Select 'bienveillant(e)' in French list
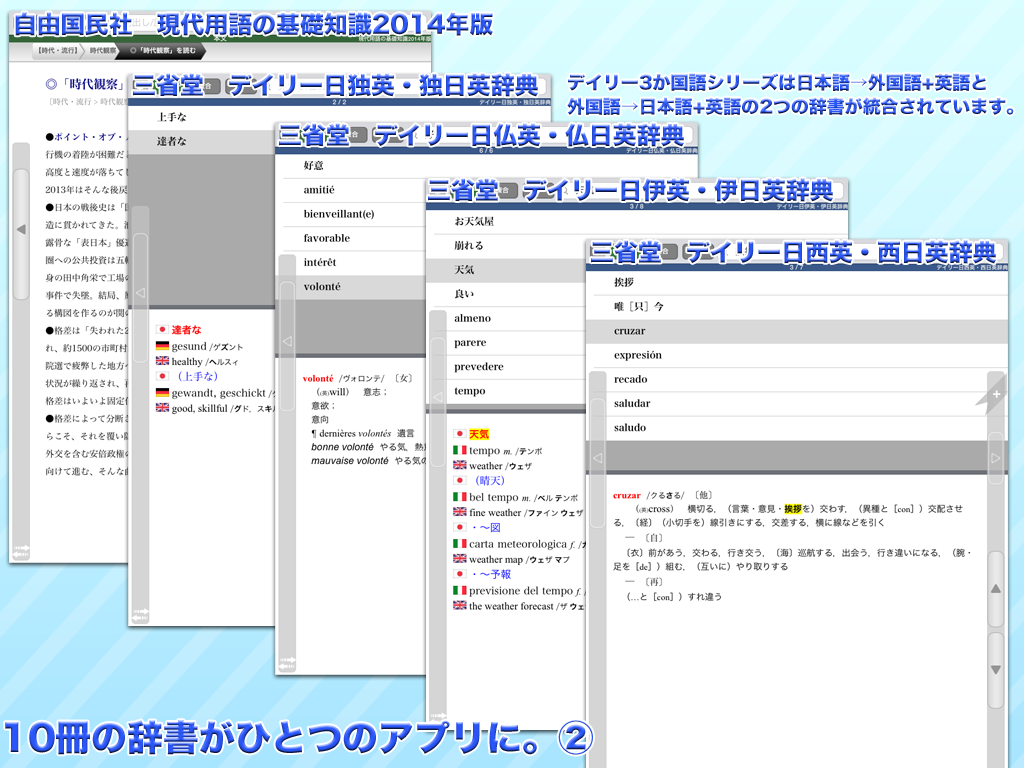 point(351,214)
